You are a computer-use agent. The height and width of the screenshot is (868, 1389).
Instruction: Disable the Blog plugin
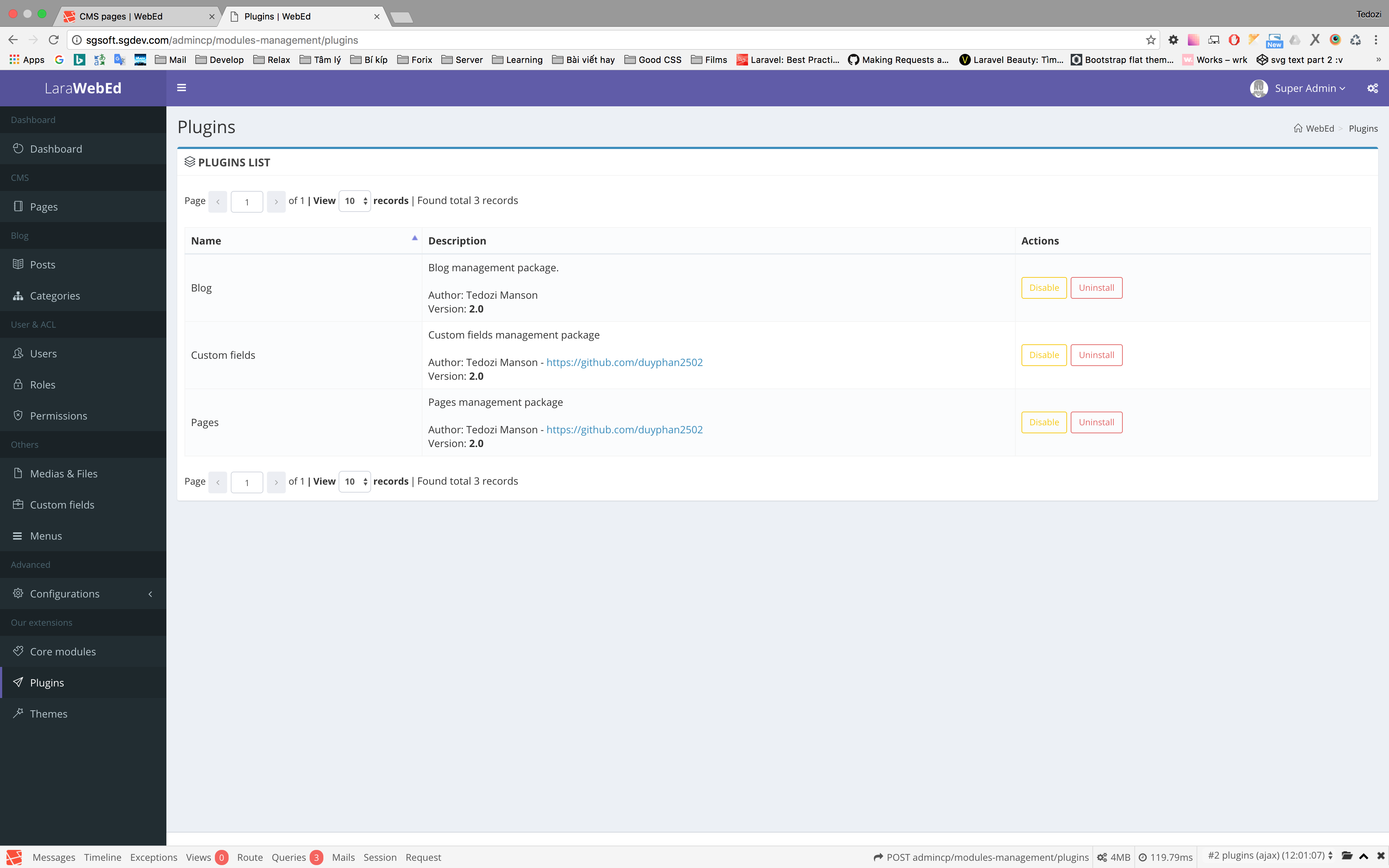tap(1044, 288)
